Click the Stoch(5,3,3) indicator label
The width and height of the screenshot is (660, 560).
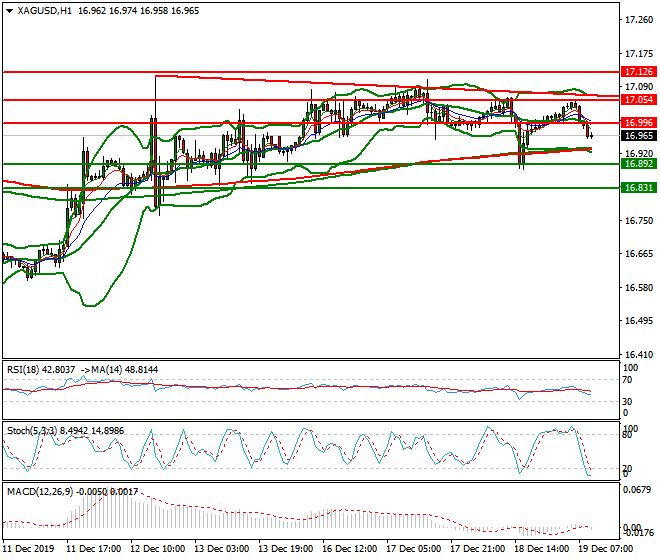32,431
